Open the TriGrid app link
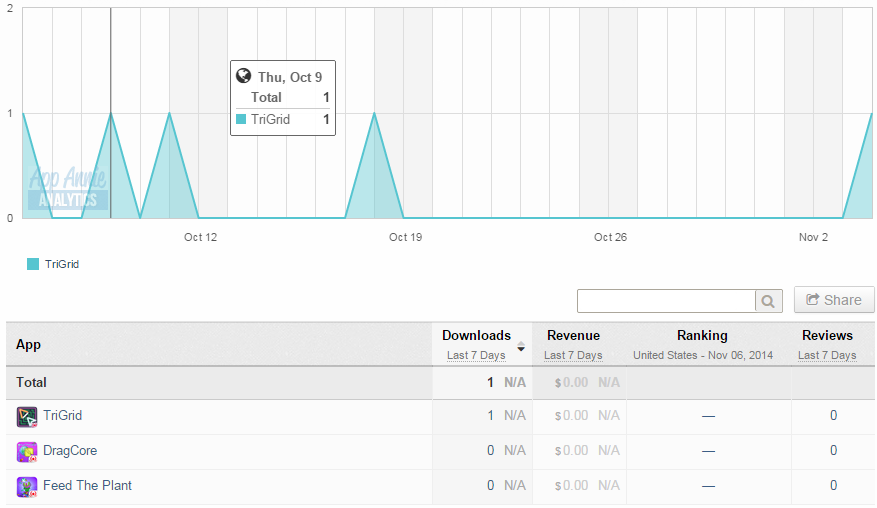 [x=63, y=416]
